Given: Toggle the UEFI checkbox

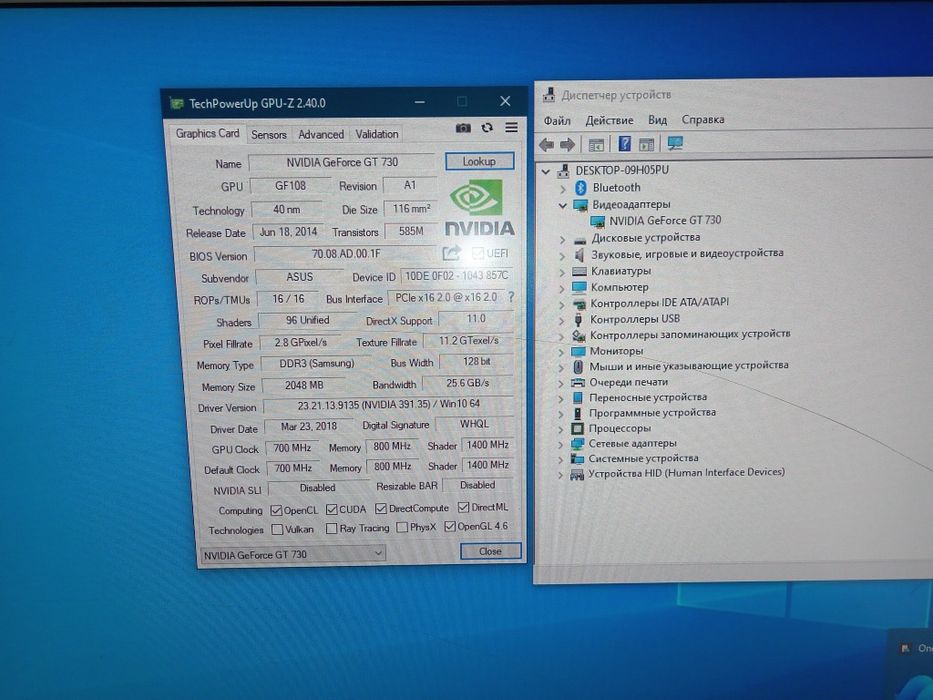Looking at the screenshot, I should point(477,253).
